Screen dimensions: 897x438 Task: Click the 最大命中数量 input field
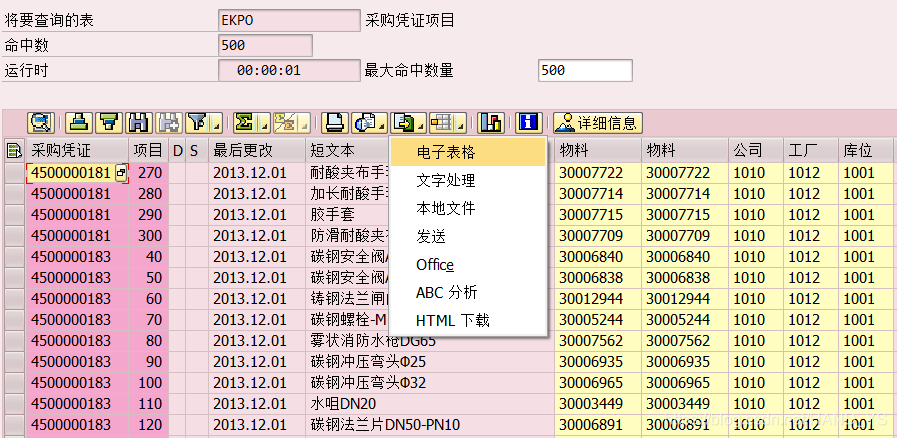pos(585,70)
